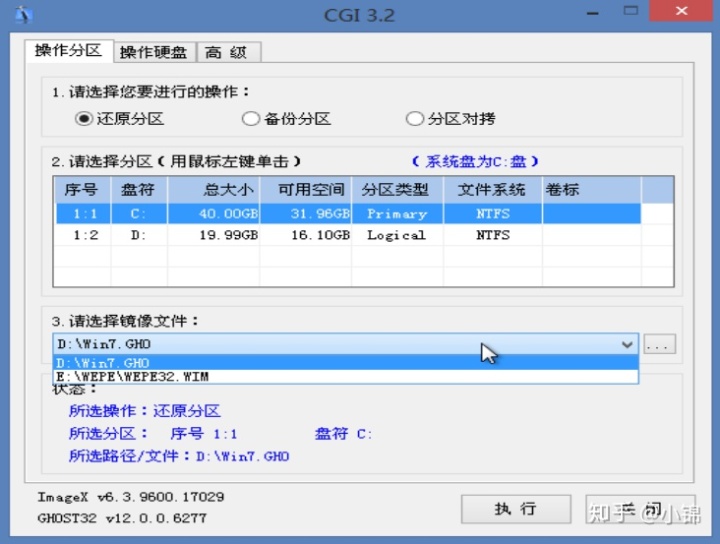Choose D:\Win7.GHO from the dropdown list
Screen dimensions: 720x544
[346, 363]
